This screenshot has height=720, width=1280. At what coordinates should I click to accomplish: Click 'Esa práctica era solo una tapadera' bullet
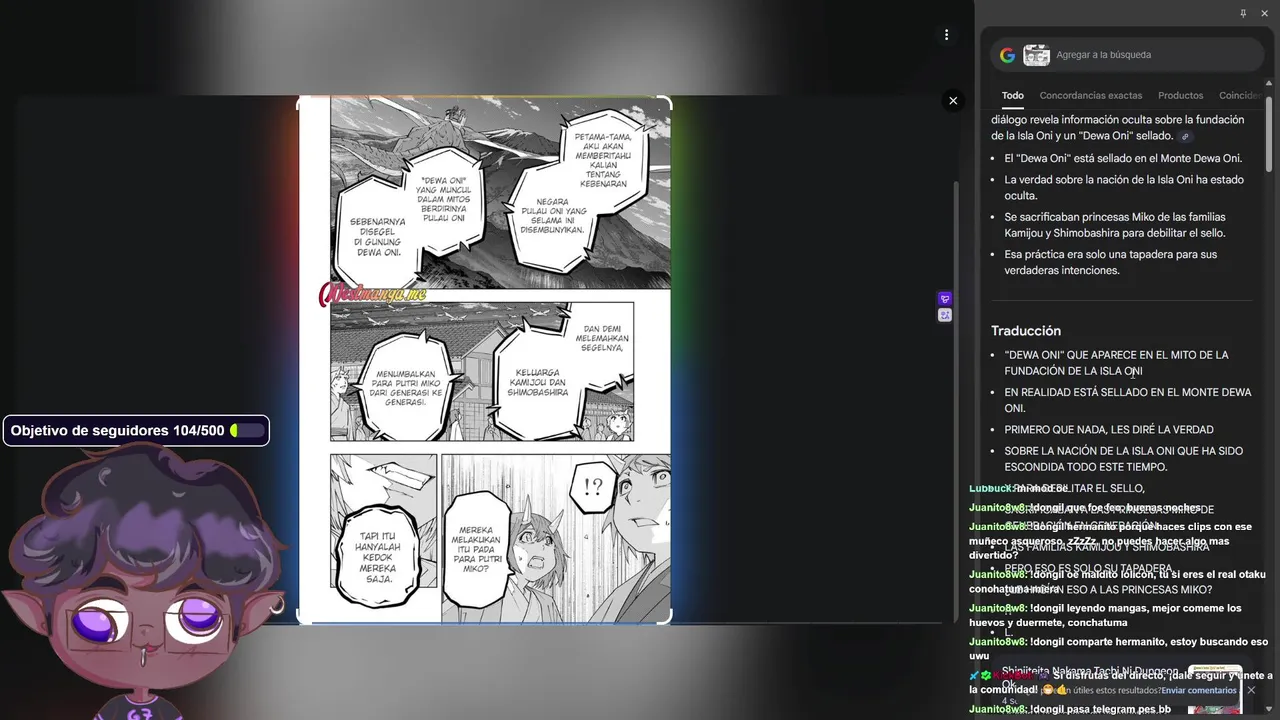(x=1111, y=262)
